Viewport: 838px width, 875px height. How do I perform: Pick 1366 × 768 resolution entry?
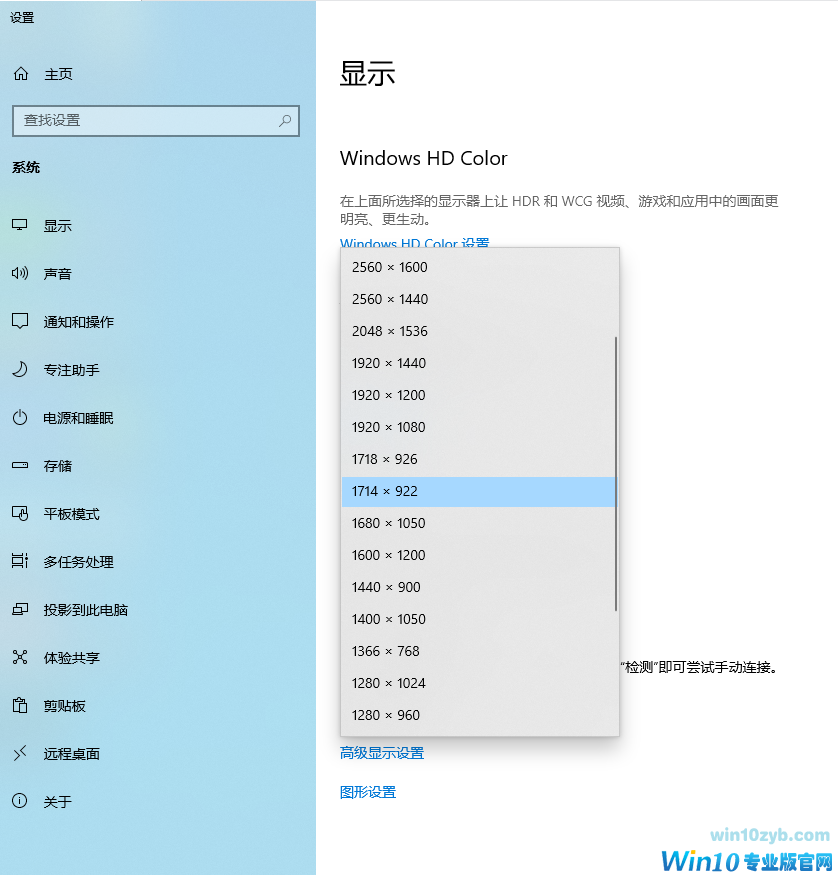pyautogui.click(x=386, y=651)
